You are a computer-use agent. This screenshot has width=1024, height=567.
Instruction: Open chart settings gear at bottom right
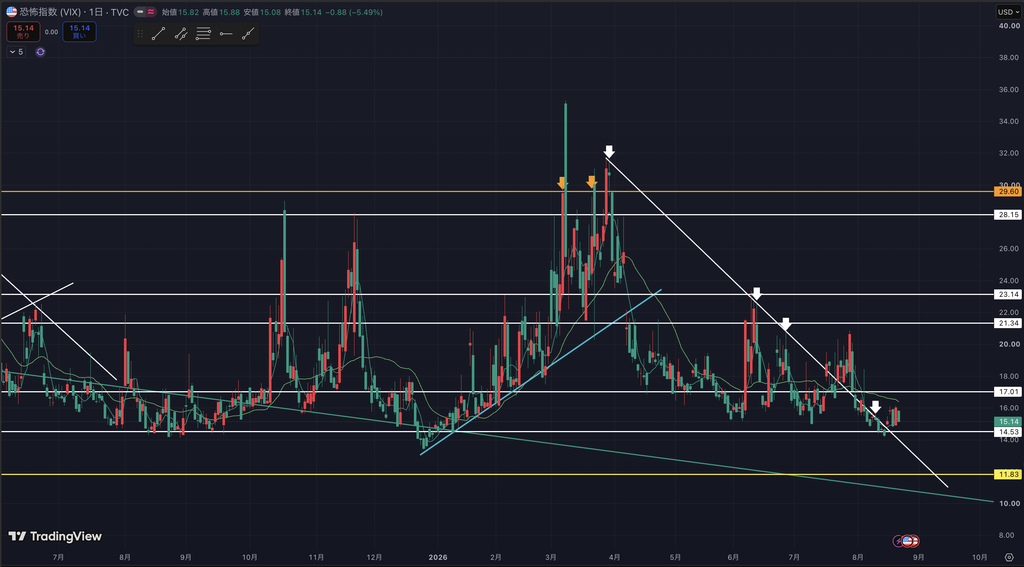click(x=1009, y=557)
